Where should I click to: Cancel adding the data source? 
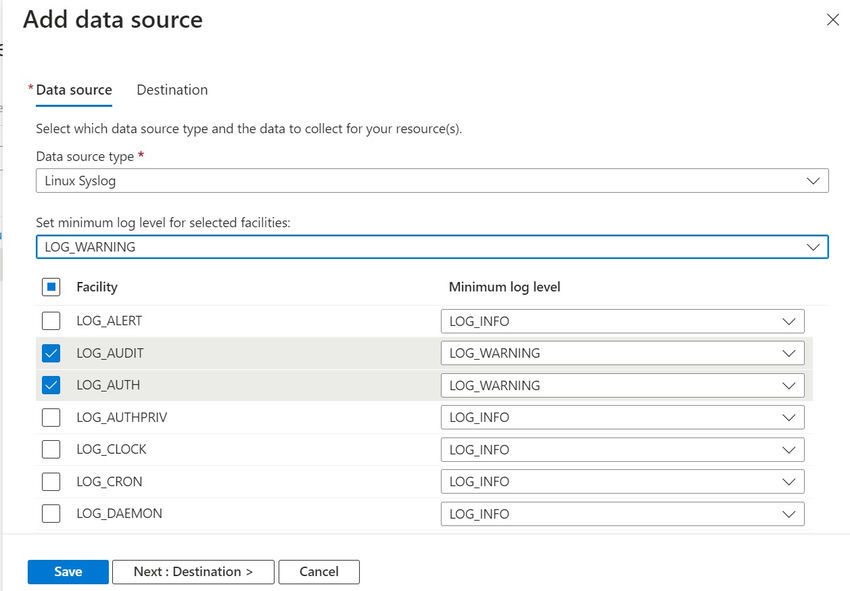[x=319, y=571]
